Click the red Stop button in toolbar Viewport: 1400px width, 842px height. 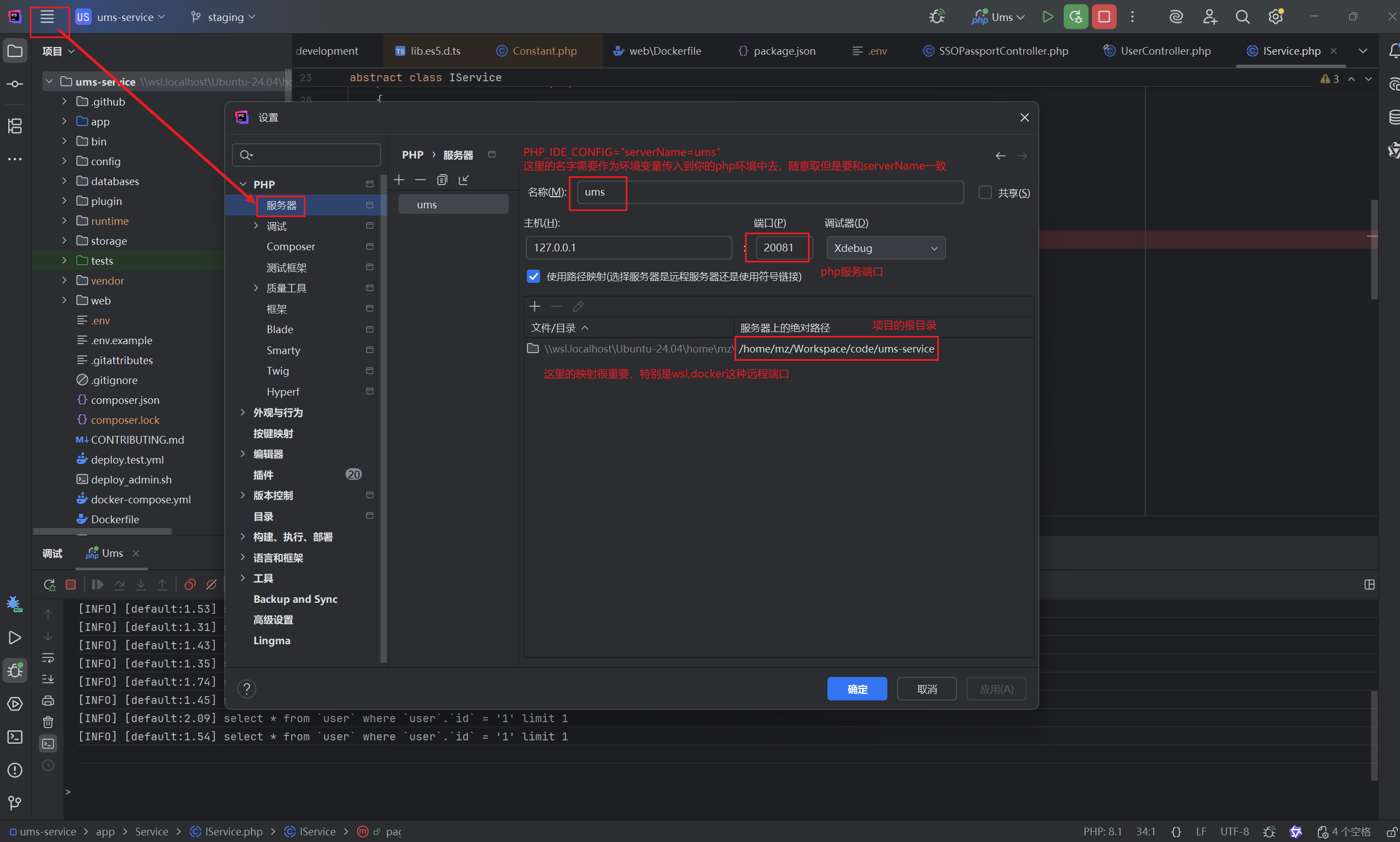pyautogui.click(x=1103, y=17)
